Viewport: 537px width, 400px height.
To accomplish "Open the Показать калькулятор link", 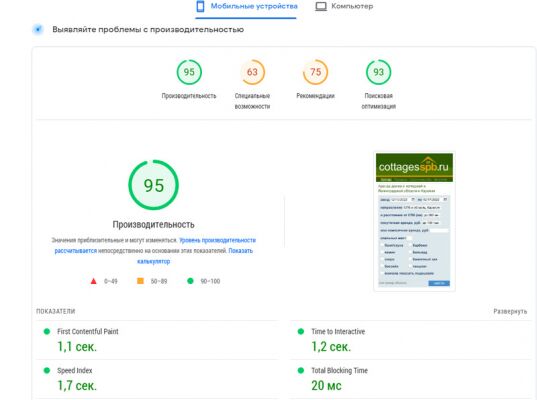I will 240,251.
